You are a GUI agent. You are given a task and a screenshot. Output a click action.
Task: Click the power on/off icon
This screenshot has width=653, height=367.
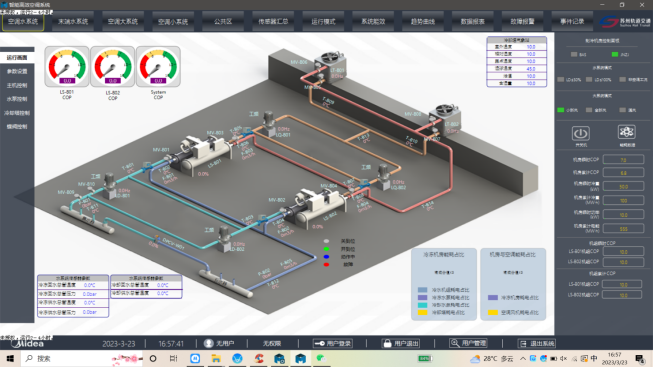(x=581, y=134)
